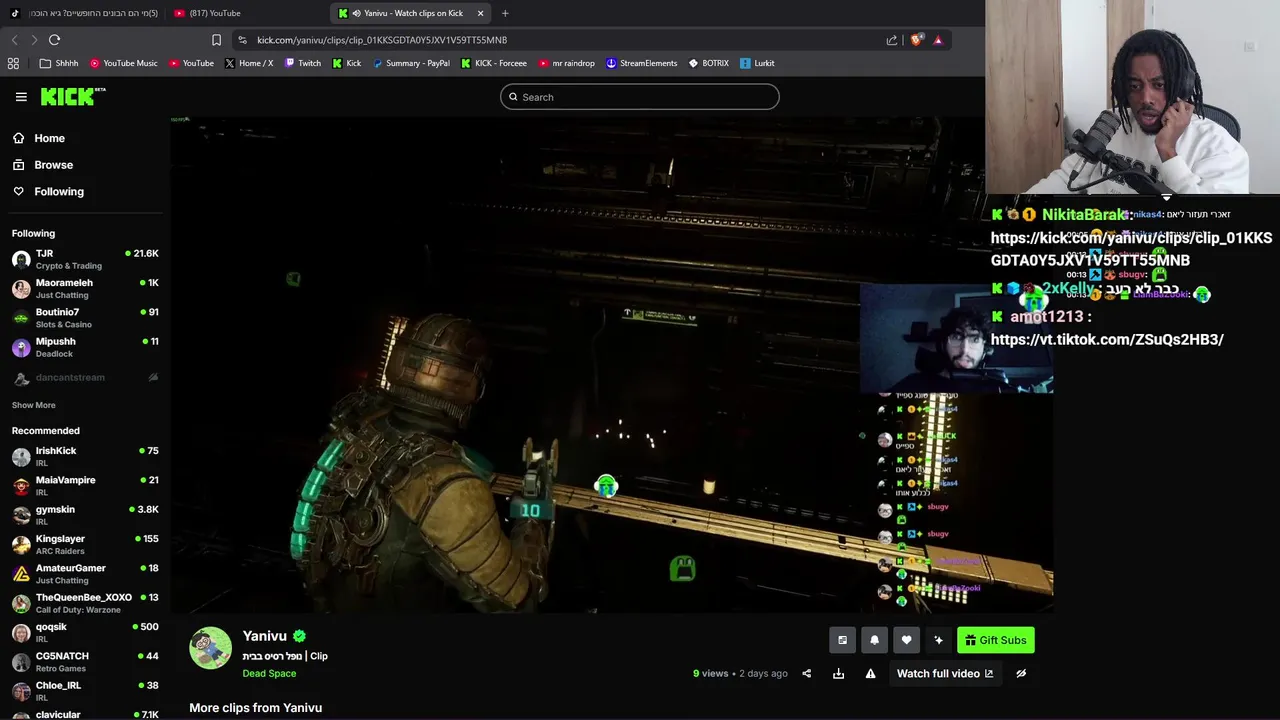Viewport: 1280px width, 720px height.
Task: Close the Yanivu Kick tab
Action: [480, 13]
